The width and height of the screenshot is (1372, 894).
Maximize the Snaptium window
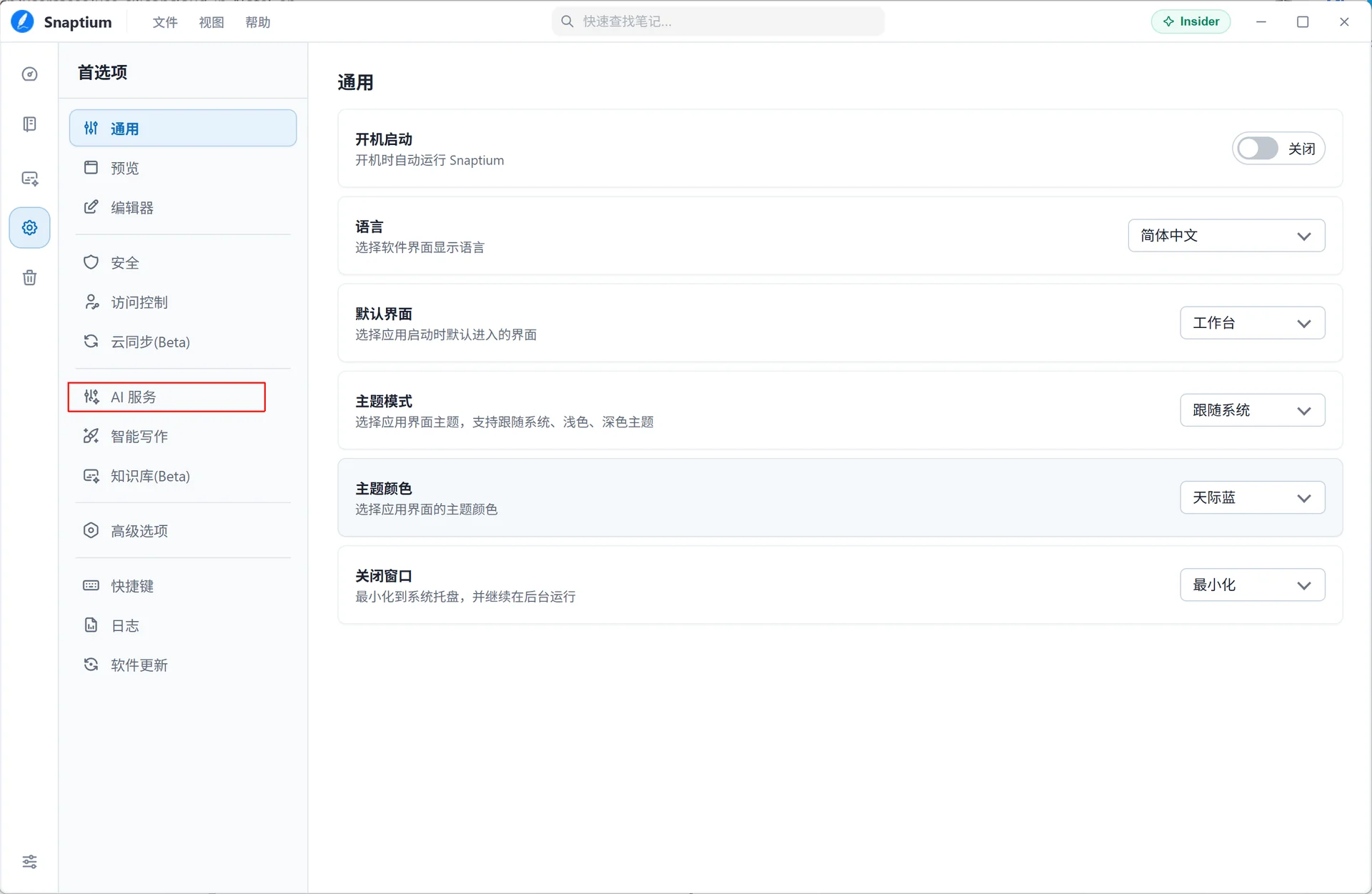1303,21
